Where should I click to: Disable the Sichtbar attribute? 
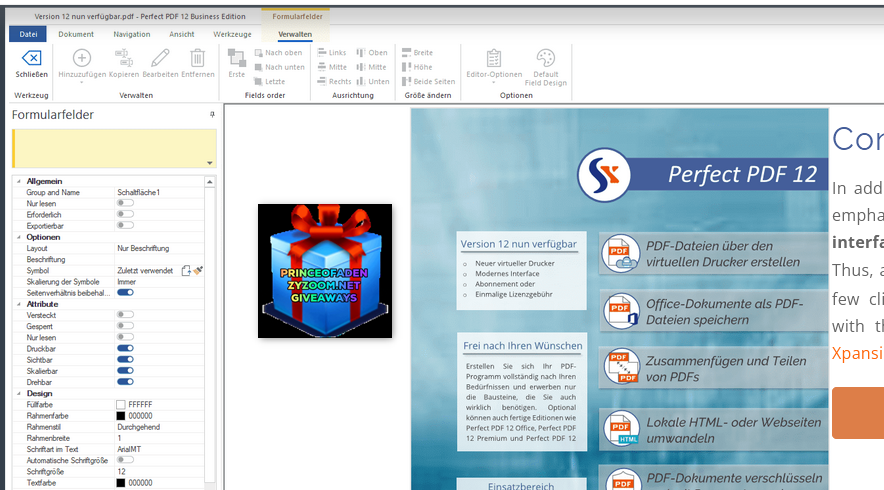click(125, 359)
